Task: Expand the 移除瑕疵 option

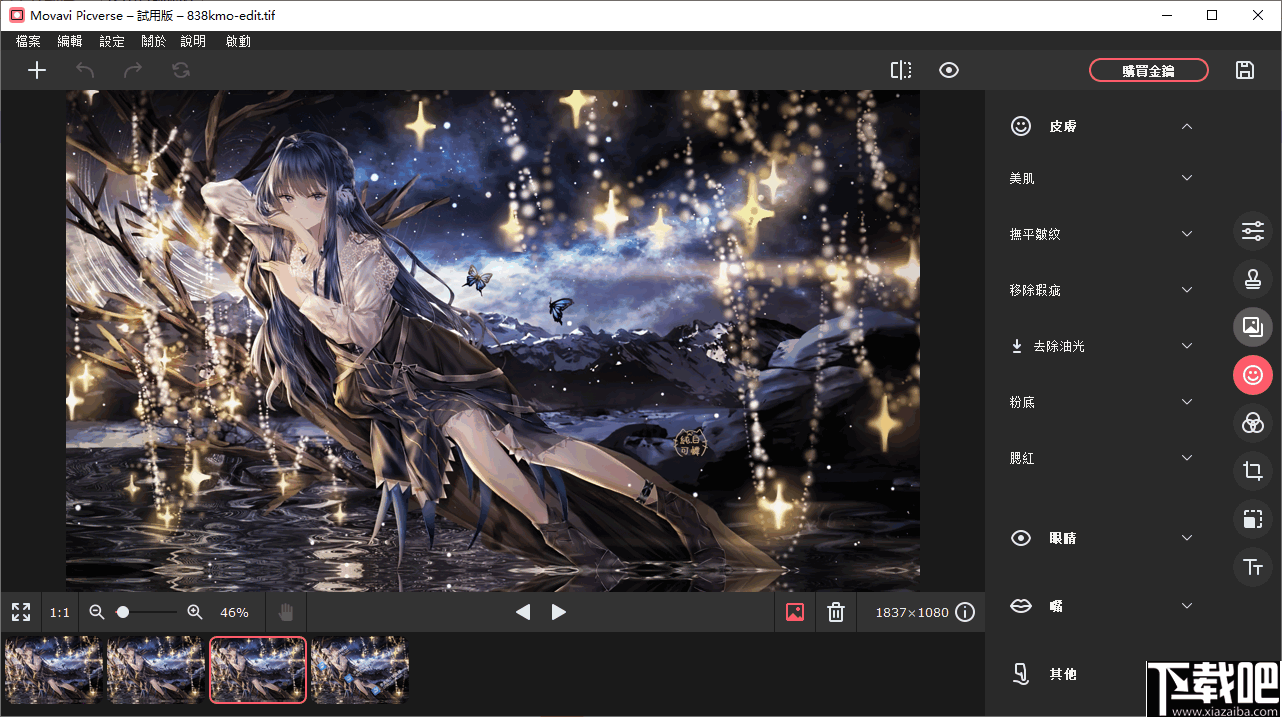Action: [x=1187, y=290]
